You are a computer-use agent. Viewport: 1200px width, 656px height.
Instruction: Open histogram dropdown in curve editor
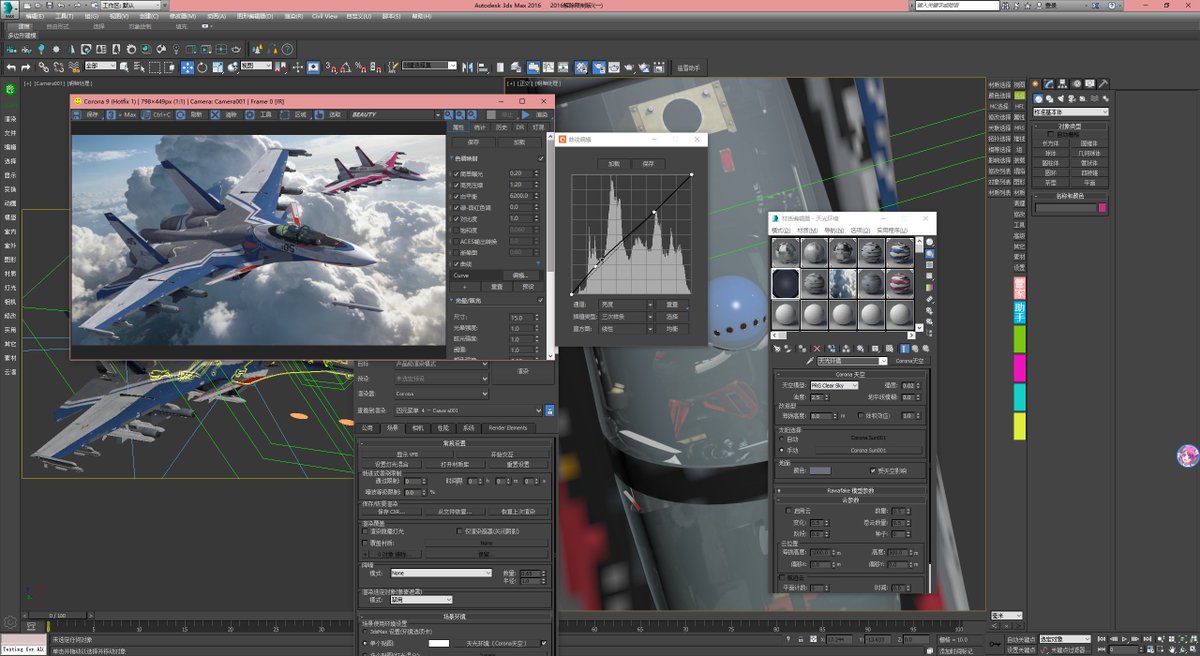(x=626, y=329)
